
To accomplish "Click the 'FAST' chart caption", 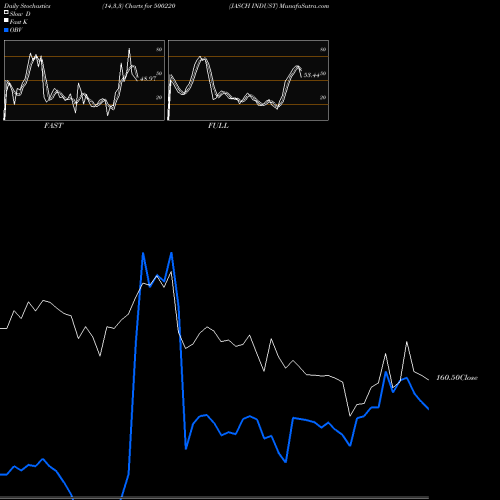I will tap(53, 126).
